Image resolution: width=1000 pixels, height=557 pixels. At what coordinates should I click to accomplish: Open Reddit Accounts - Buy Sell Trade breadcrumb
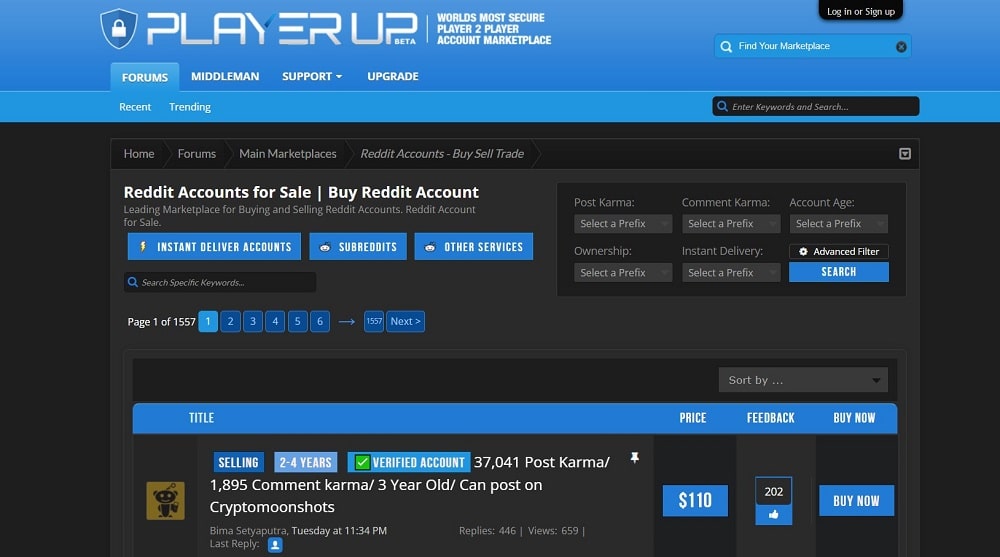[442, 154]
